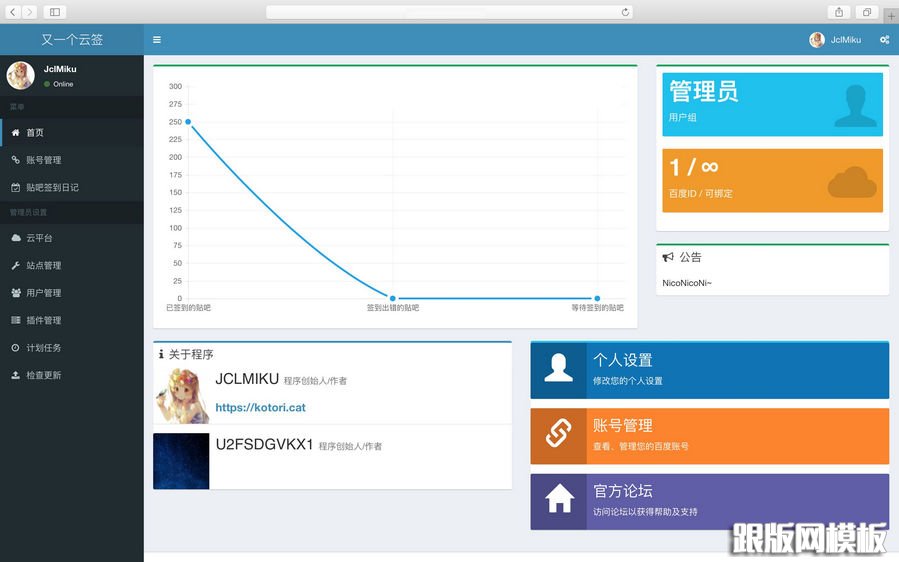
Task: Click the link icon beside 账号管理 in sidebar
Action: click(x=15, y=160)
